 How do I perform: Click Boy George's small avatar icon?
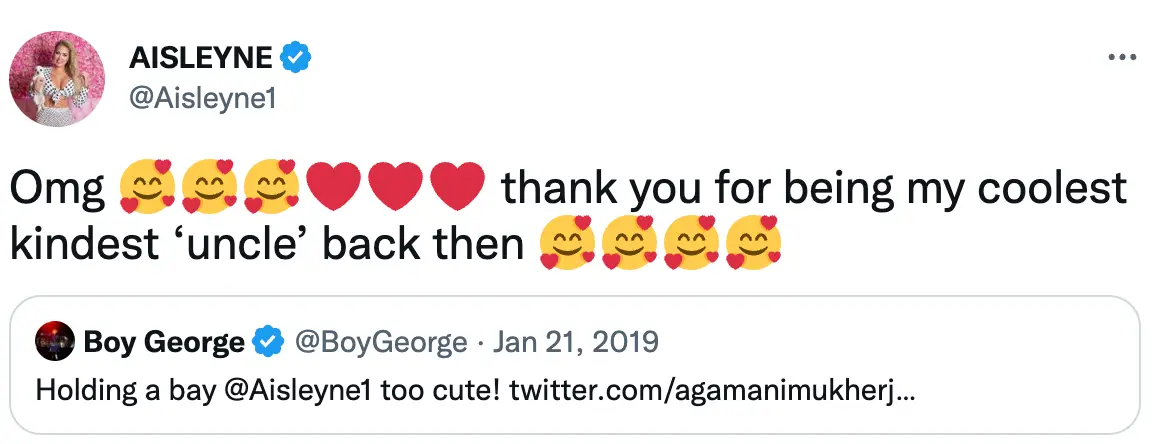tap(53, 343)
